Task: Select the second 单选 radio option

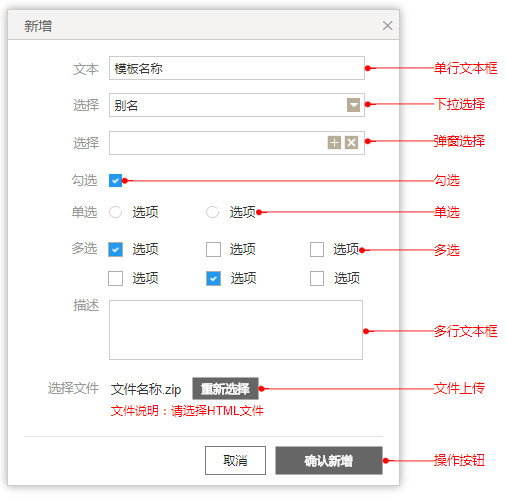Action: point(212,212)
